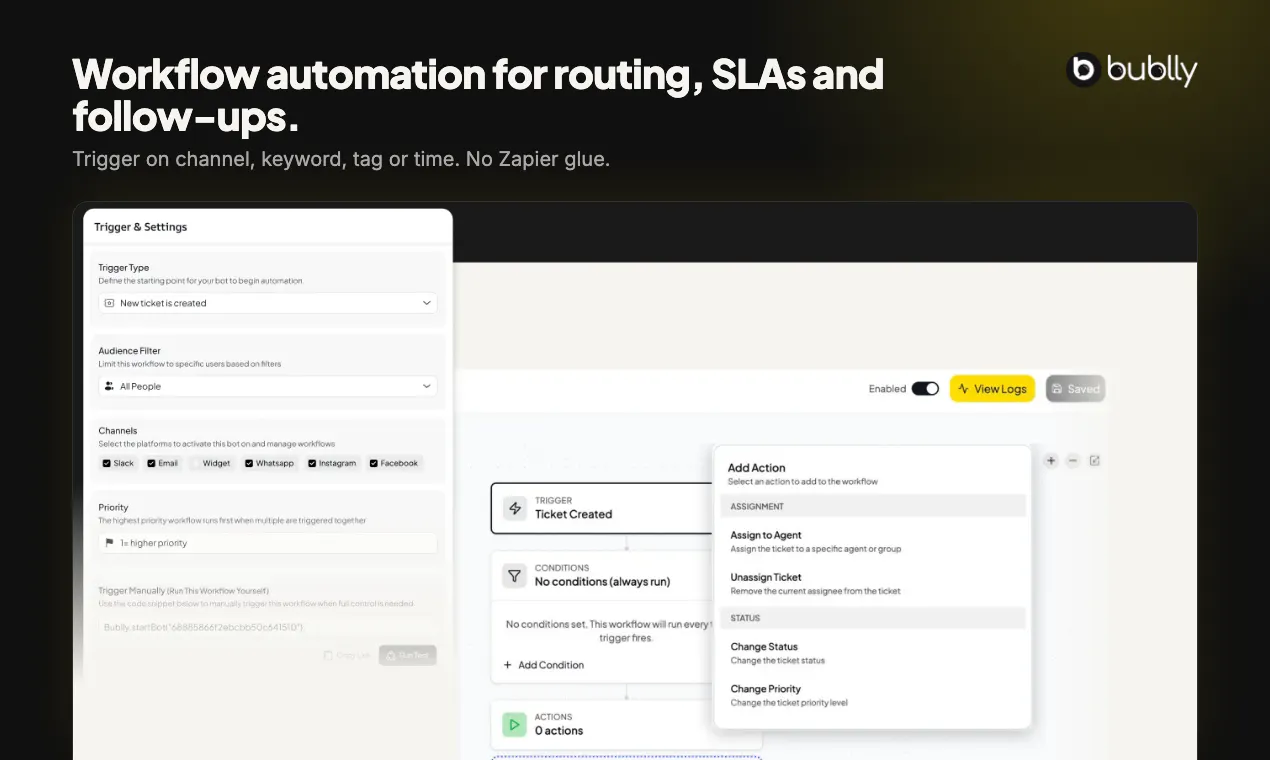Image resolution: width=1270 pixels, height=760 pixels.
Task: Select Assign to Agent action
Action: 872,541
